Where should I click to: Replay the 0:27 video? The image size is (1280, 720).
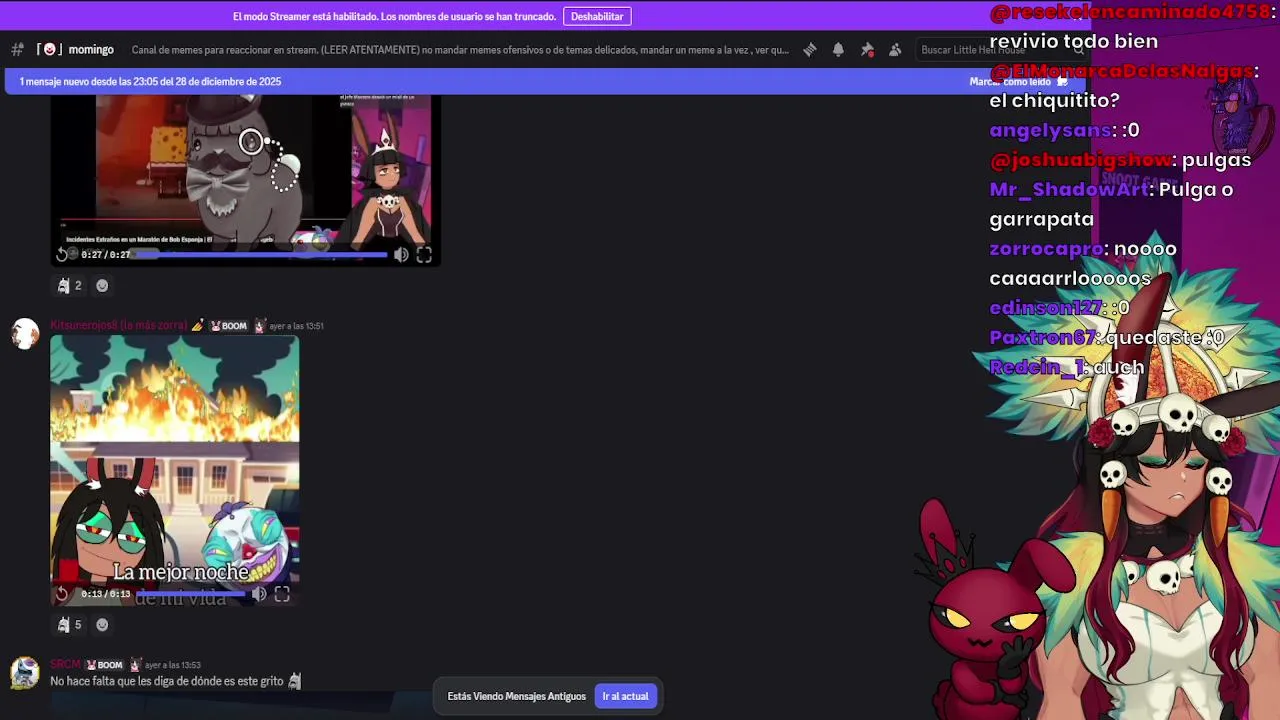62,255
